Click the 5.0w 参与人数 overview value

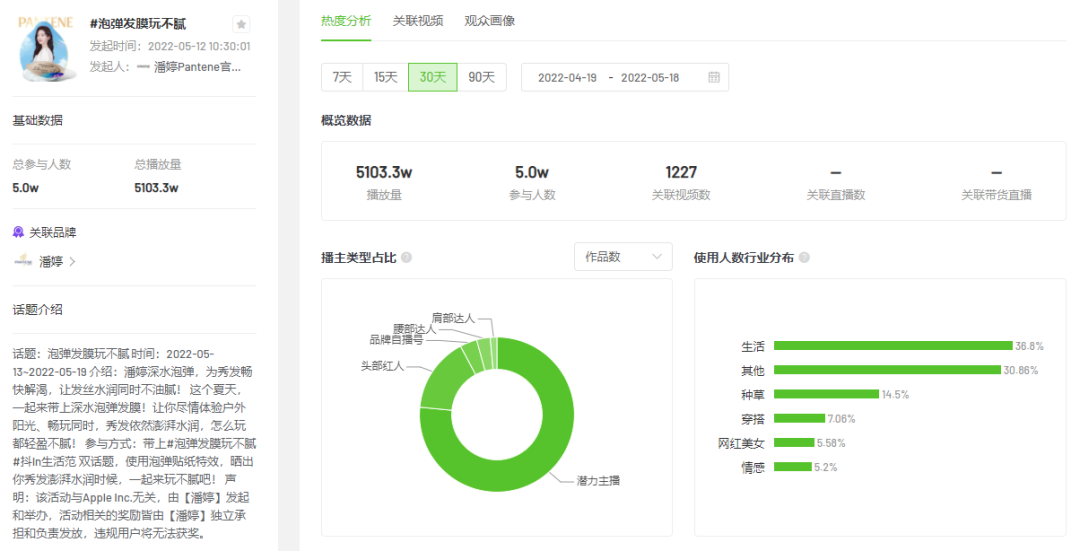[532, 172]
